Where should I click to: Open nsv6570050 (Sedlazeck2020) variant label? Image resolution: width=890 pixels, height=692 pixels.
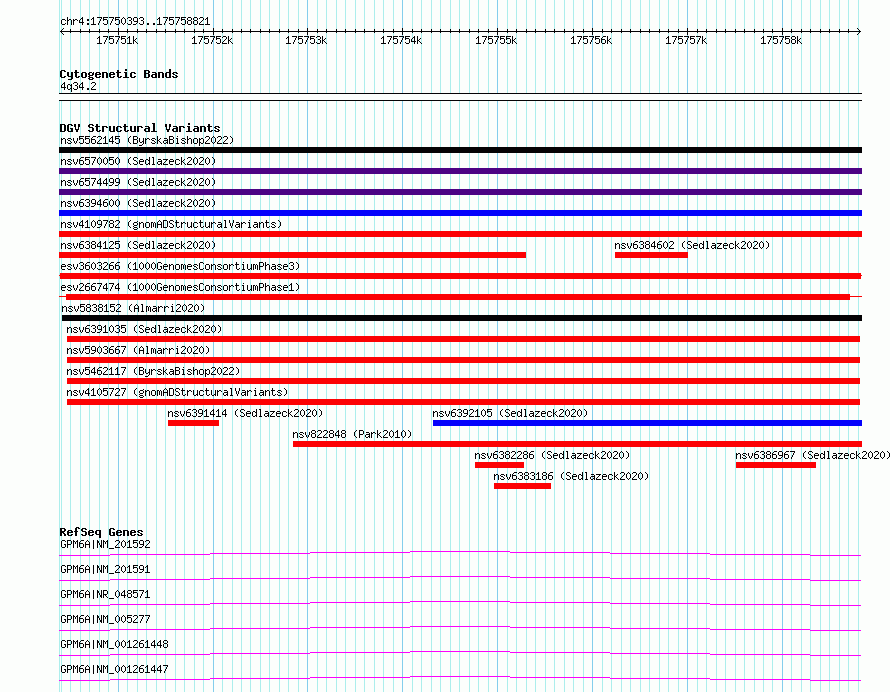[x=138, y=161]
